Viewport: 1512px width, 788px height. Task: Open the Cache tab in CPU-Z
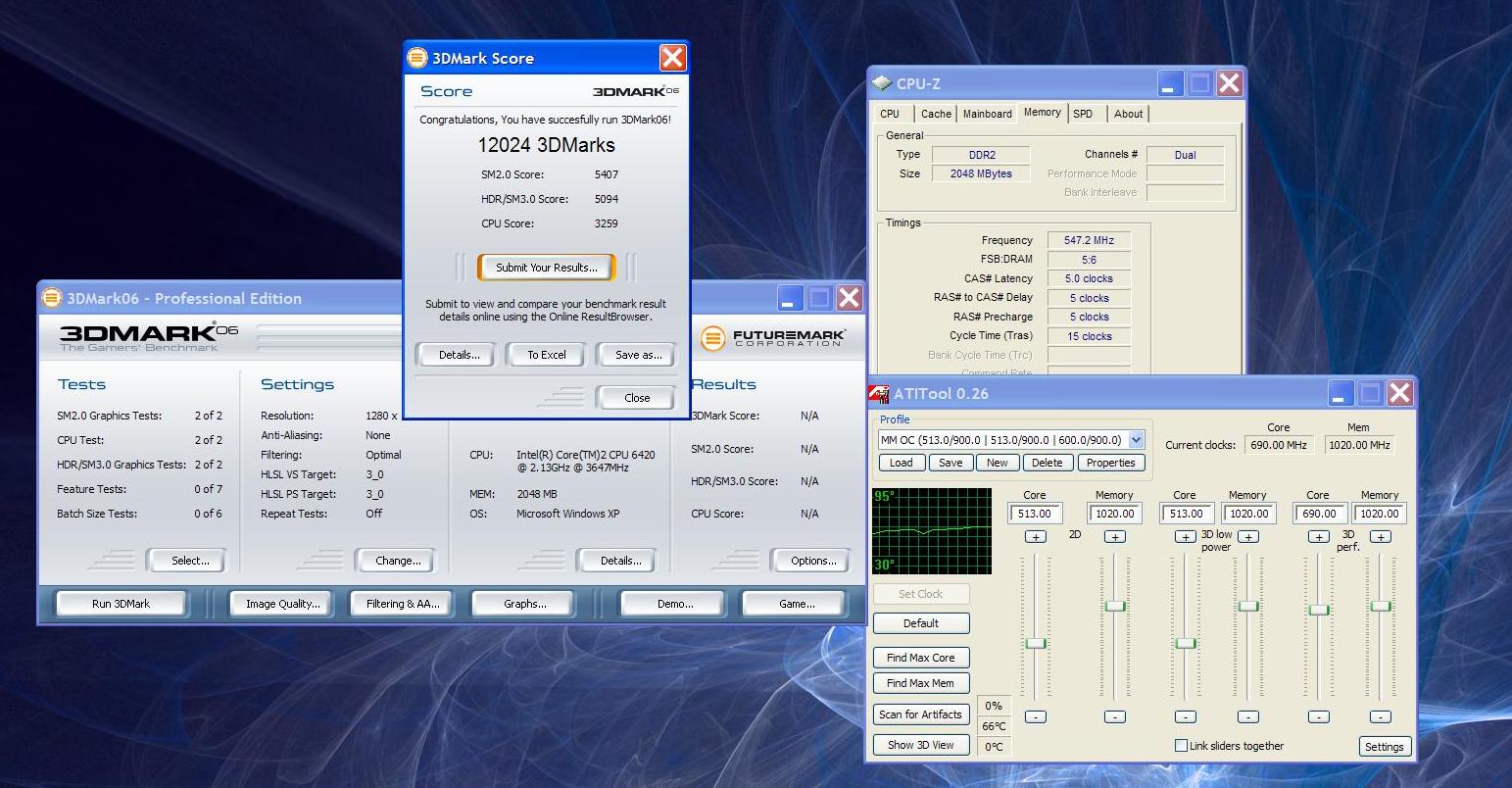[x=936, y=114]
